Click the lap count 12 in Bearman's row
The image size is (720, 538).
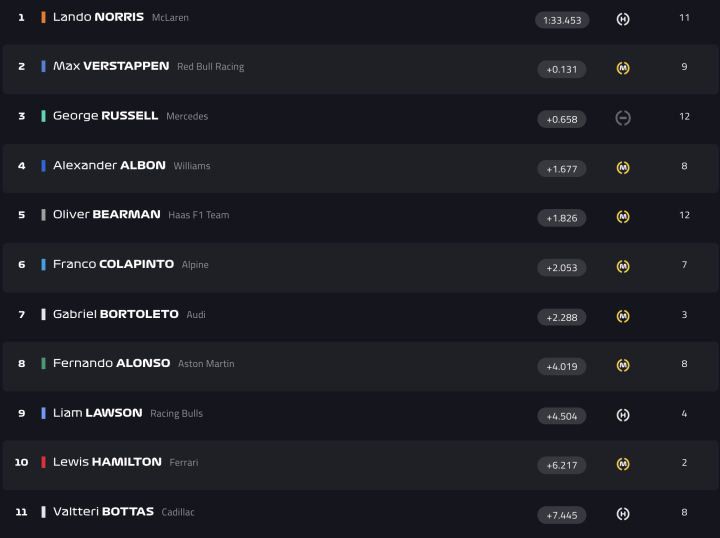(x=685, y=215)
